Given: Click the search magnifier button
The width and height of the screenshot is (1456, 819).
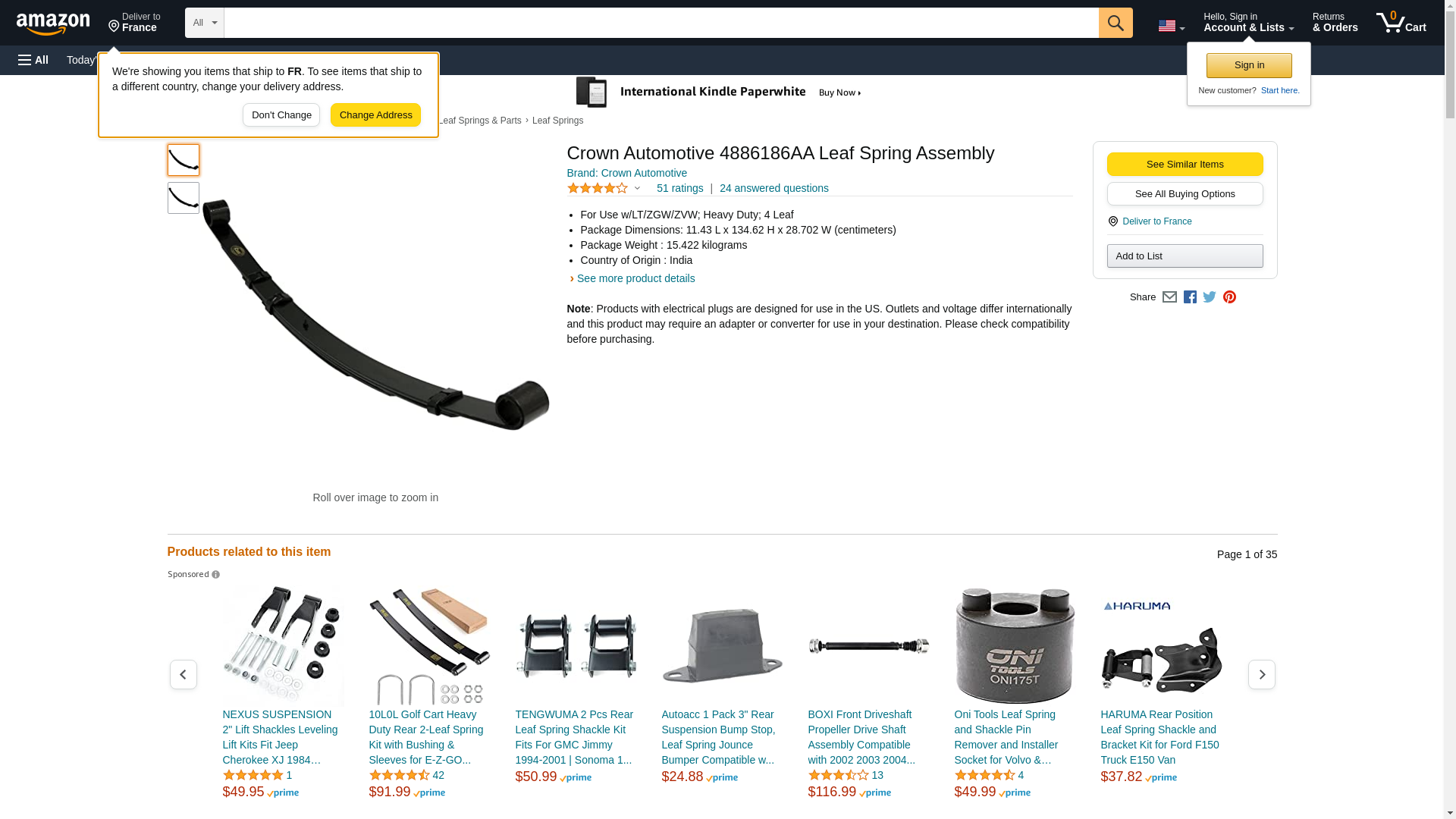Looking at the screenshot, I should 1115,23.
